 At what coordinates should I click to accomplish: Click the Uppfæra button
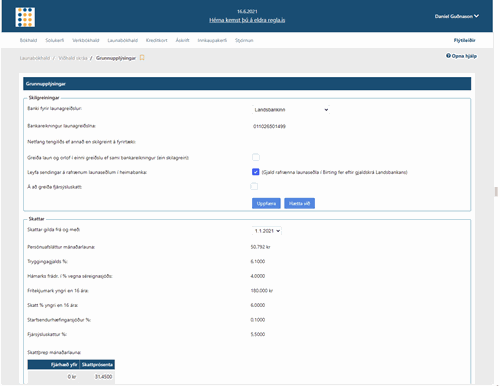tap(266, 203)
